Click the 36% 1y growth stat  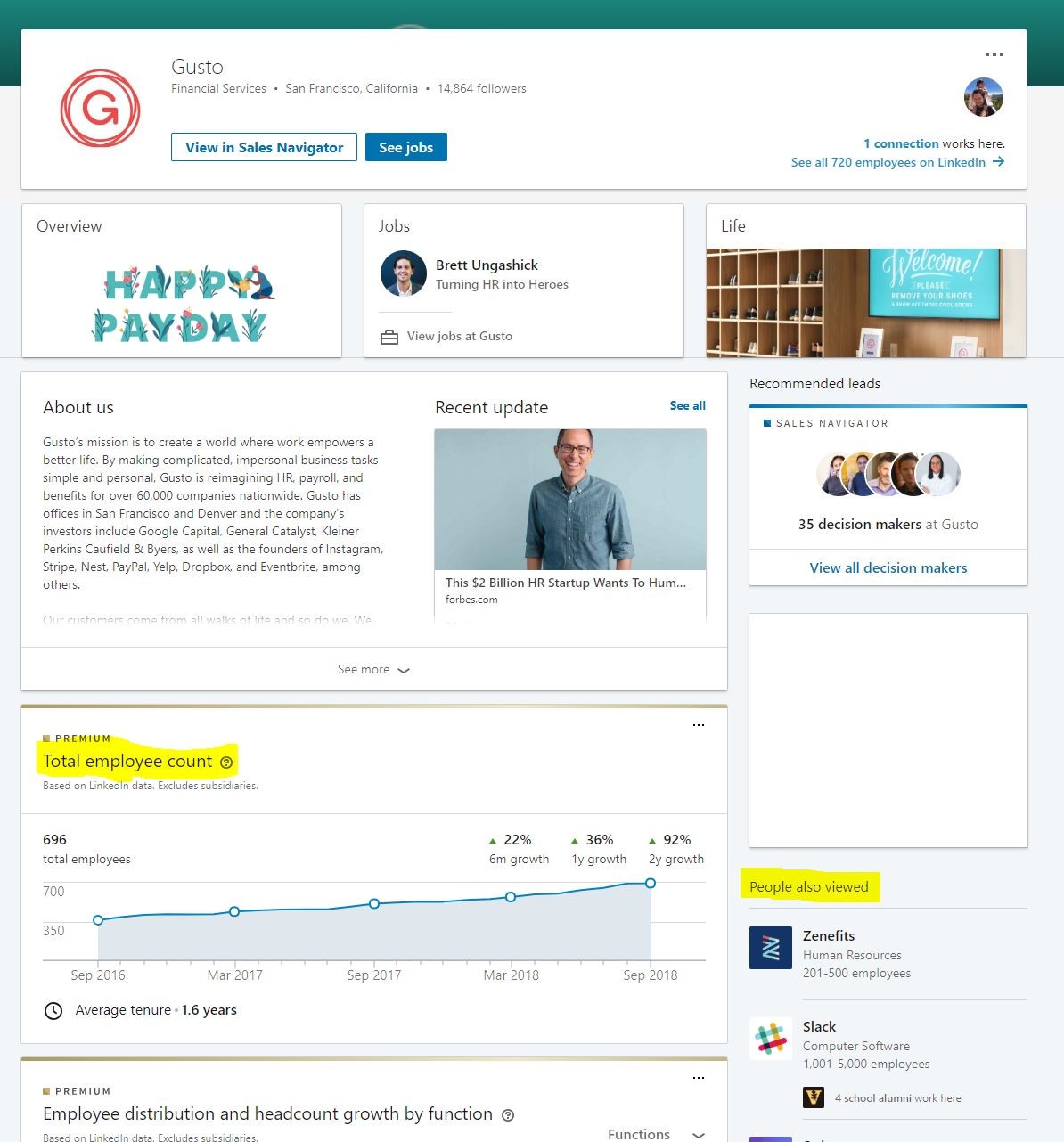599,849
